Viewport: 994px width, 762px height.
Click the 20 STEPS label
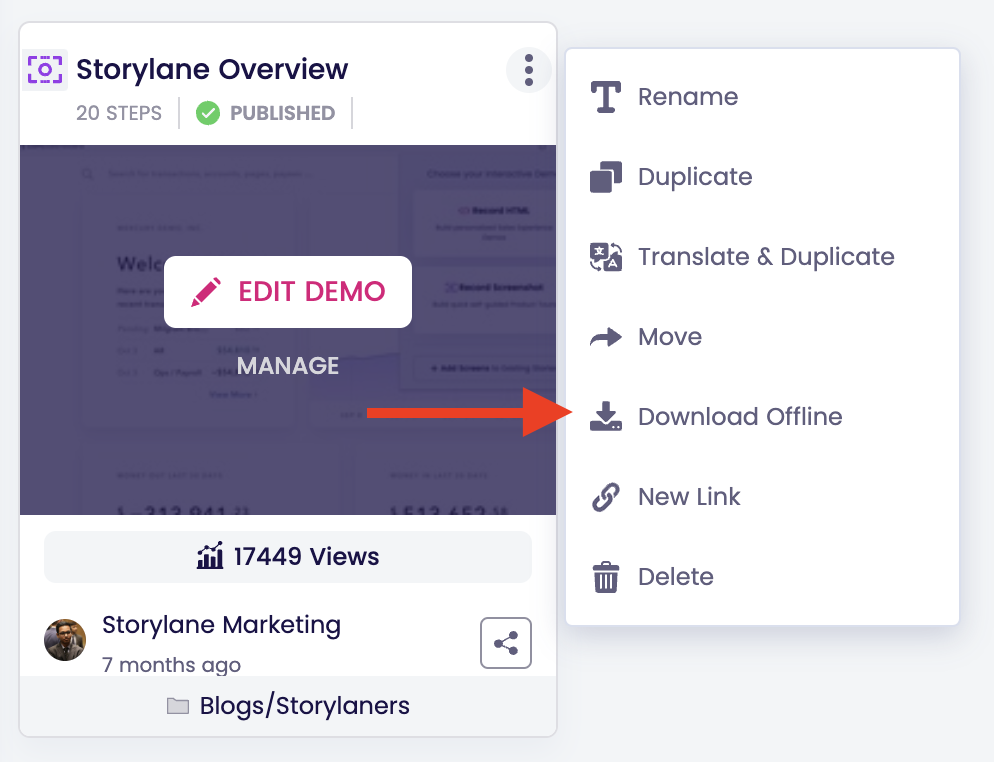point(119,113)
